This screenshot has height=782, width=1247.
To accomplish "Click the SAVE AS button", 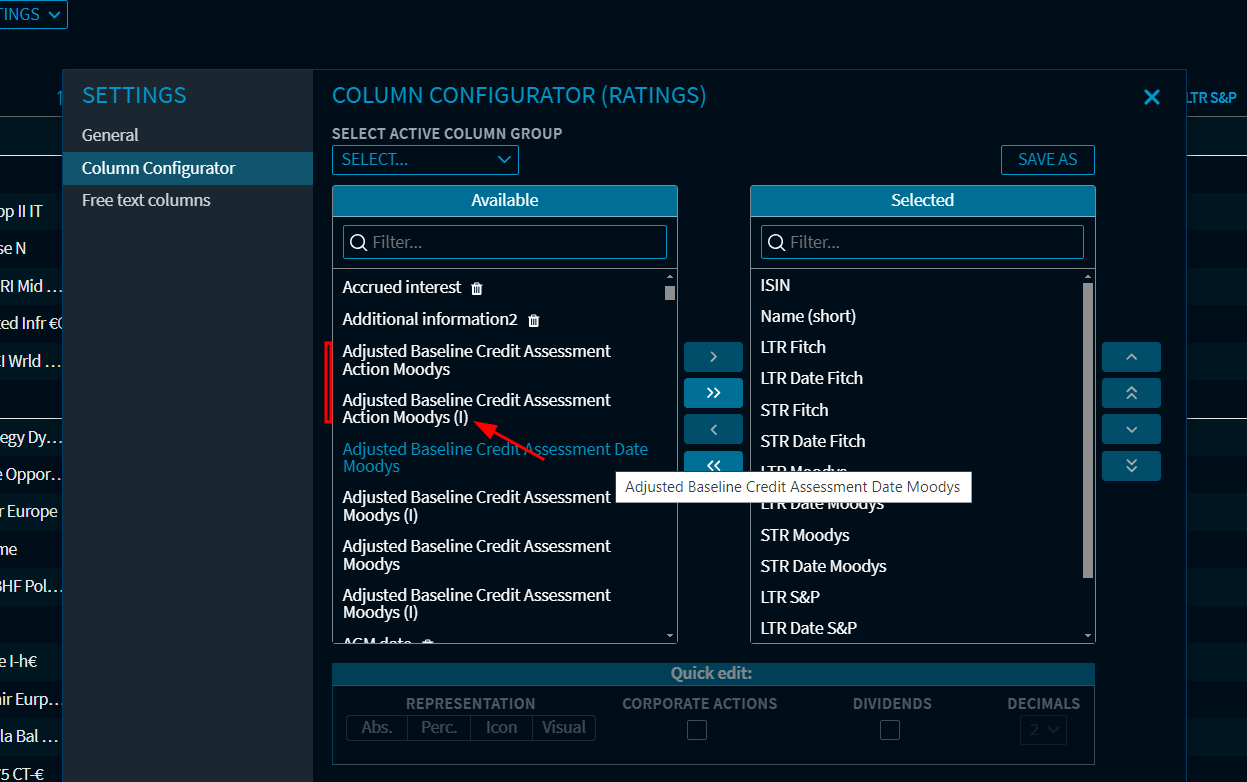I will (x=1047, y=159).
